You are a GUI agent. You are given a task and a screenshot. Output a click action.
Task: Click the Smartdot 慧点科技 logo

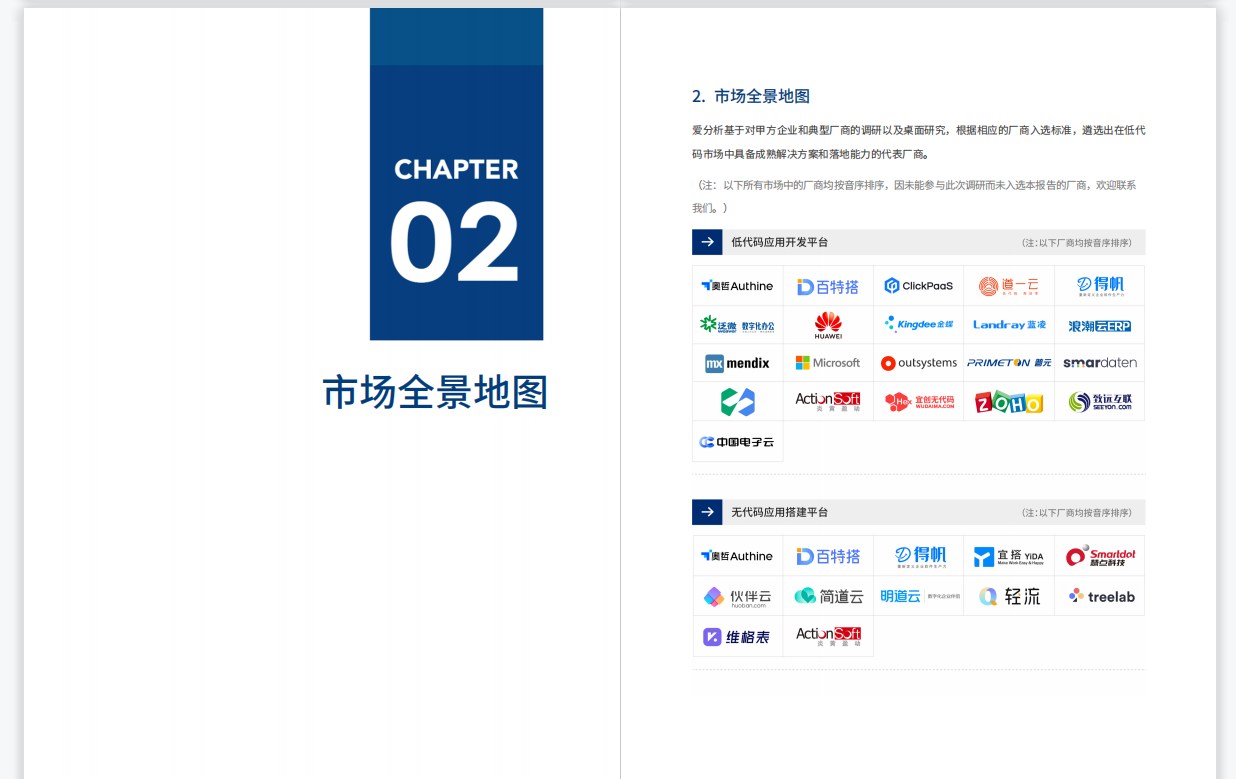[x=1100, y=556]
